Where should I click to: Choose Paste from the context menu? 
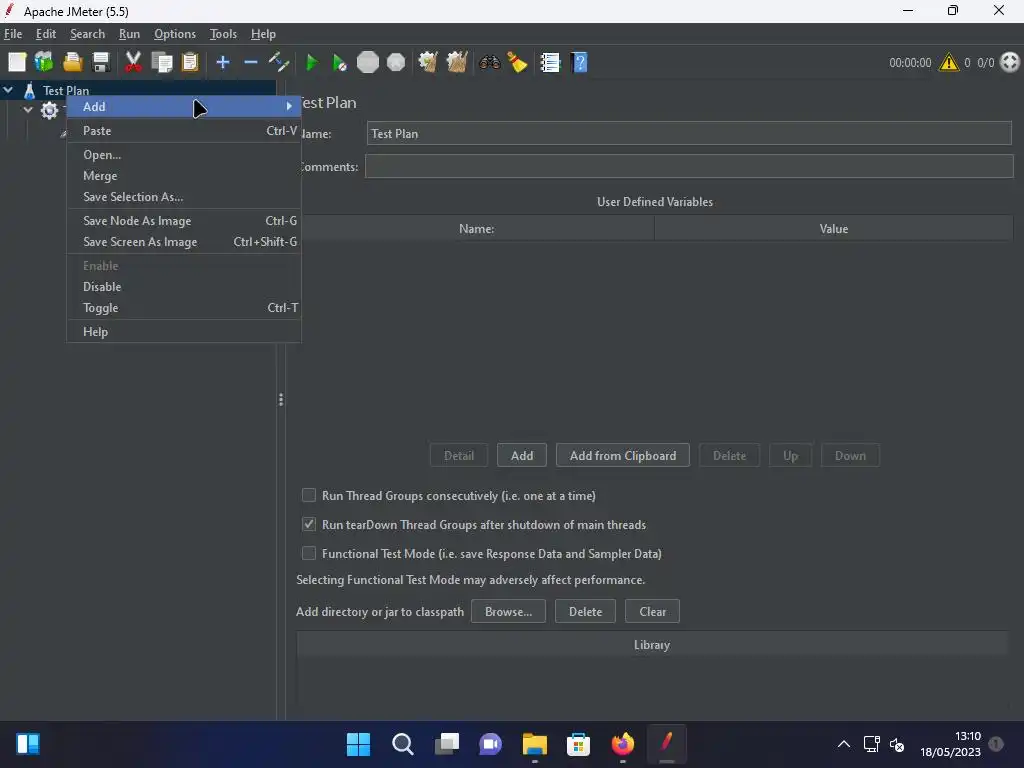point(184,131)
